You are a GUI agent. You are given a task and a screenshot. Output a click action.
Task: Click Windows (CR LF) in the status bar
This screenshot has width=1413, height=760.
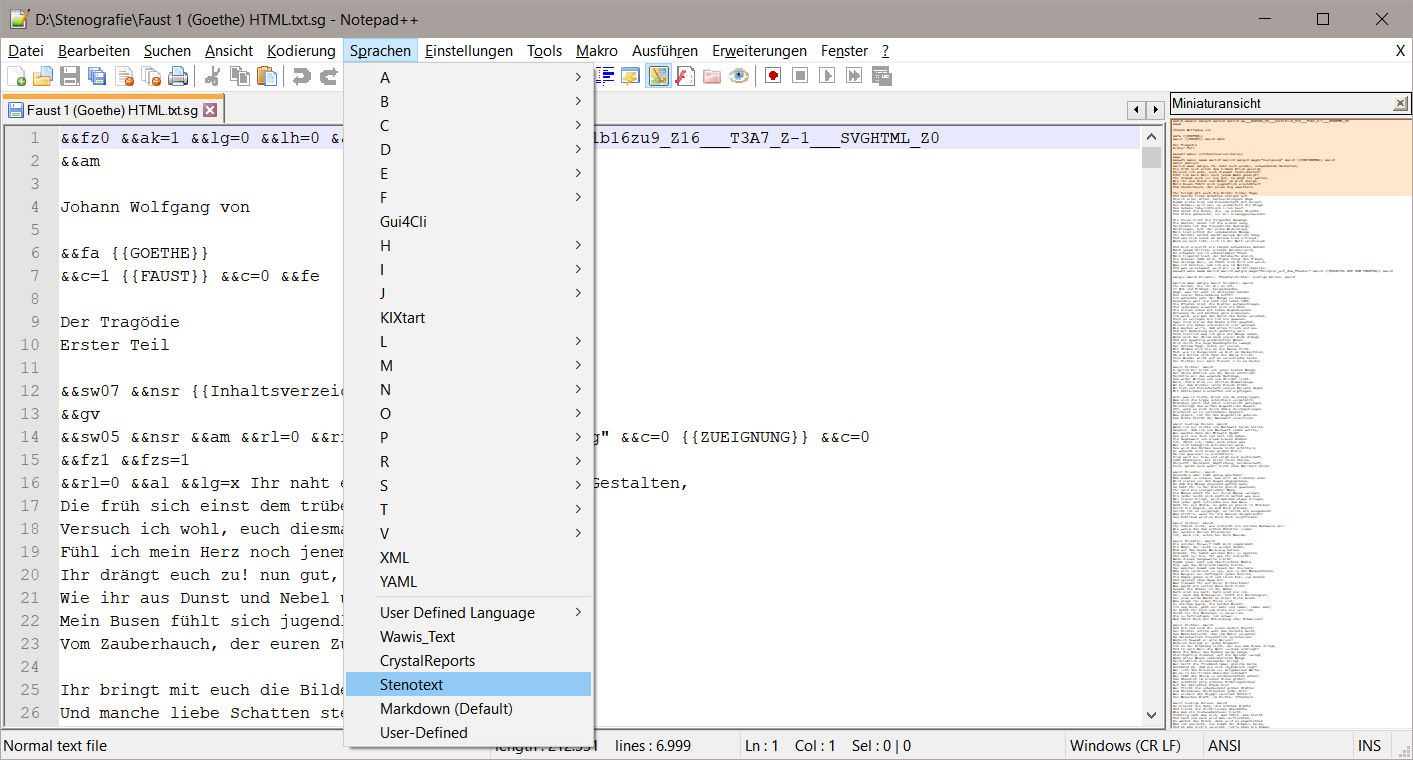point(1124,746)
